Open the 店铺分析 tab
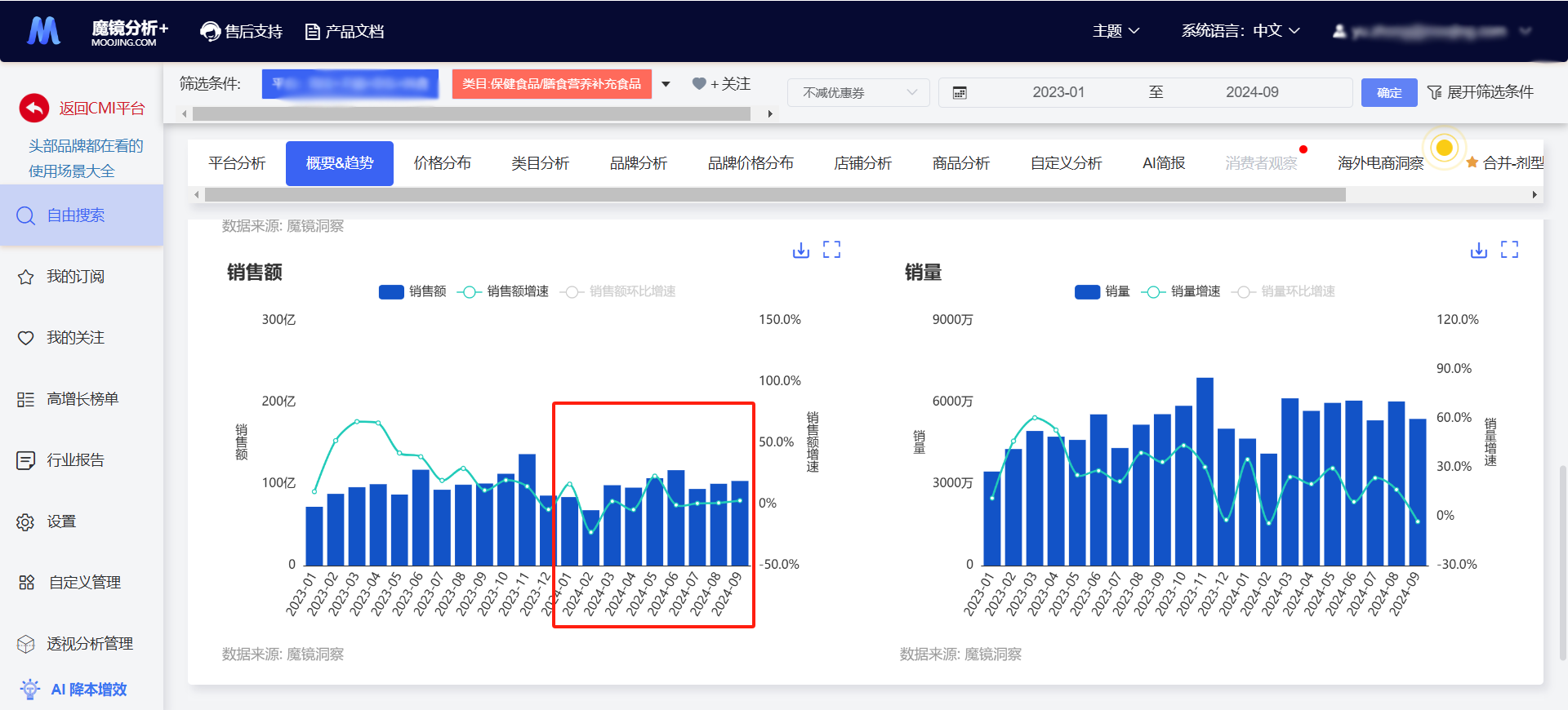Viewport: 1568px width, 710px height. click(x=863, y=163)
